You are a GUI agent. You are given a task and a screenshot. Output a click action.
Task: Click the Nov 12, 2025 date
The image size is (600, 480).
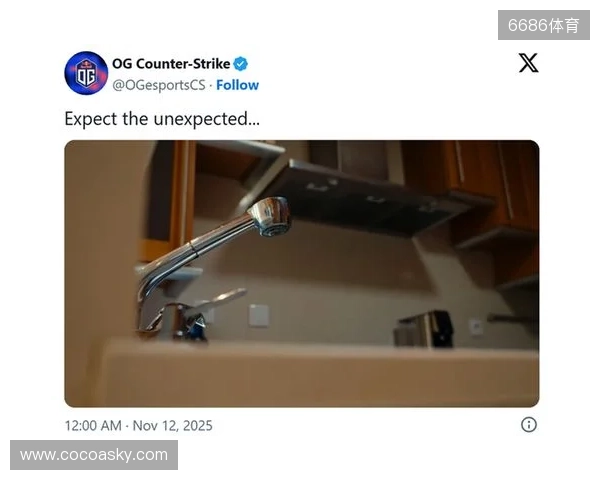[172, 426]
